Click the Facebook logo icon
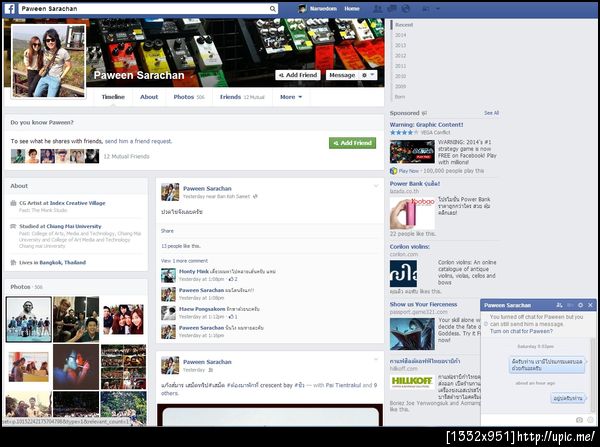This screenshot has height=447, width=600. (x=10, y=8)
